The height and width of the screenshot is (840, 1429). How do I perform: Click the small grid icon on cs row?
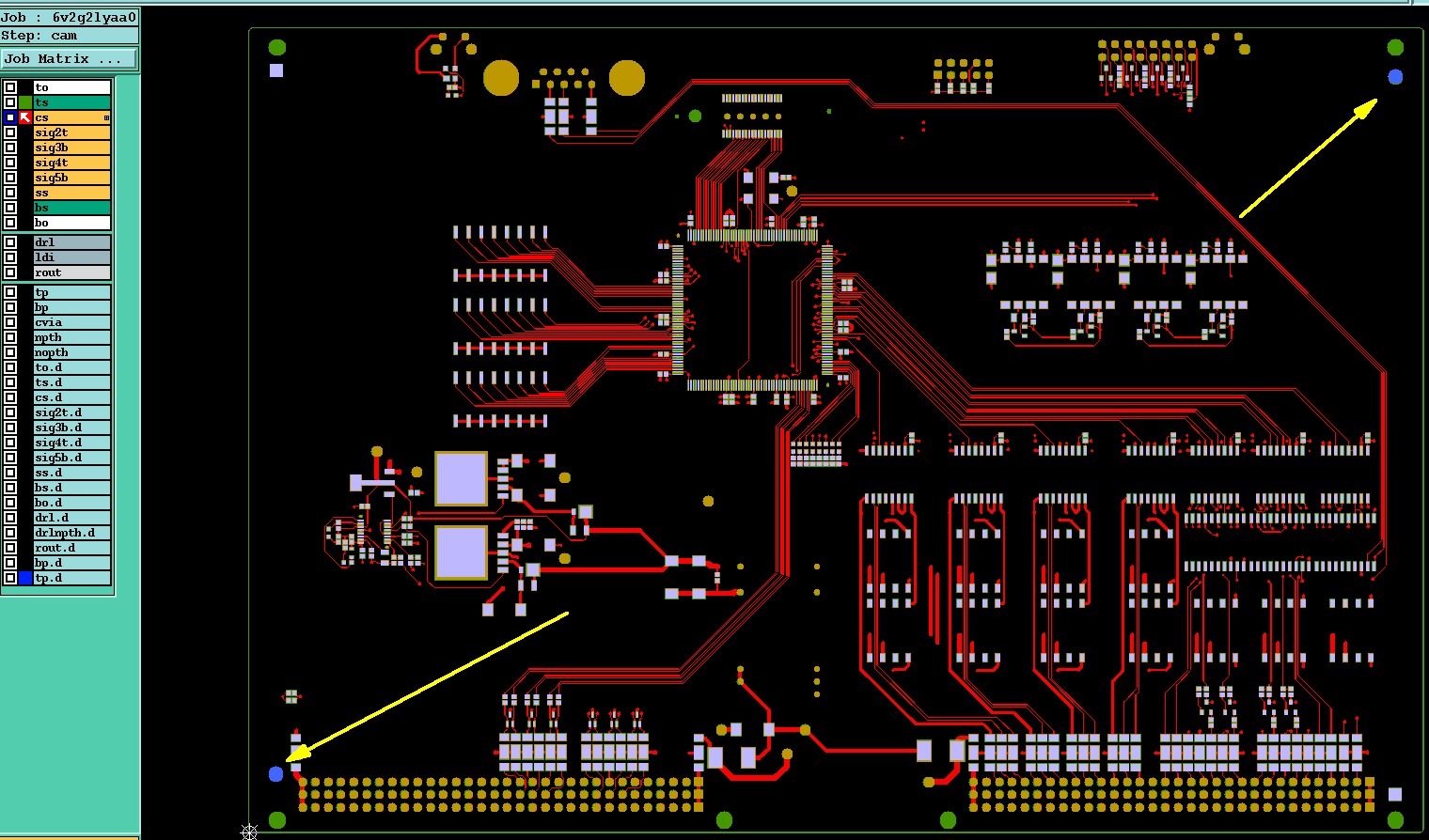[106, 117]
